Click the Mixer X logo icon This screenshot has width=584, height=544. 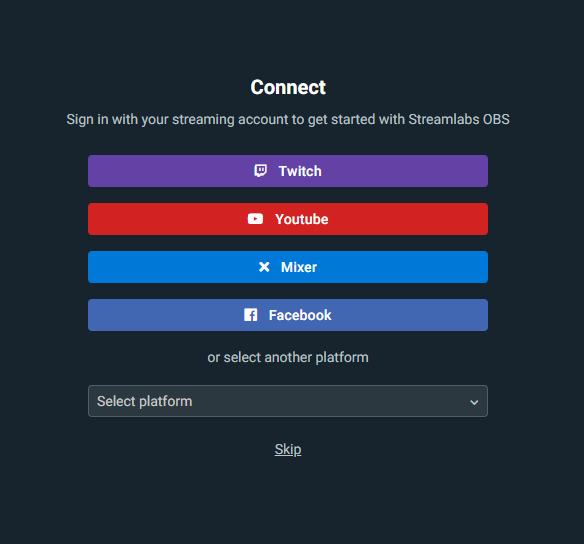click(x=264, y=267)
